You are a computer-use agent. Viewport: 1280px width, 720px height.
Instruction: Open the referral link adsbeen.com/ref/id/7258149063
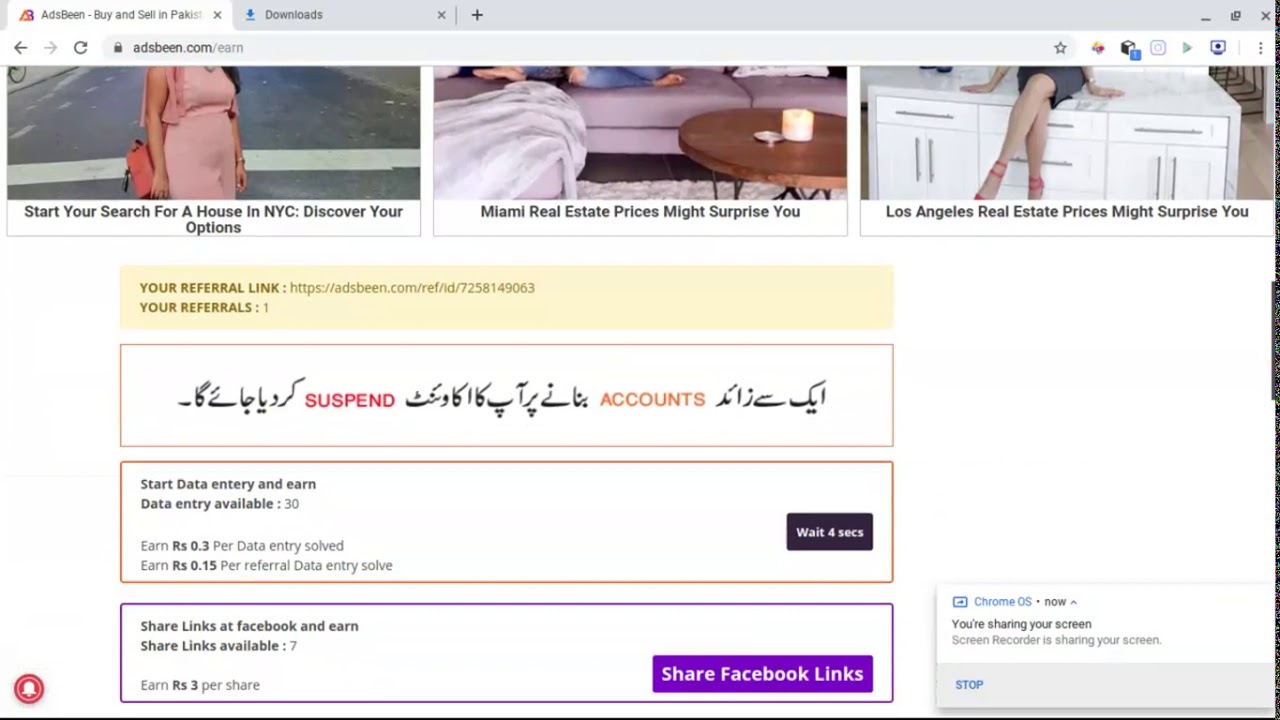[412, 287]
